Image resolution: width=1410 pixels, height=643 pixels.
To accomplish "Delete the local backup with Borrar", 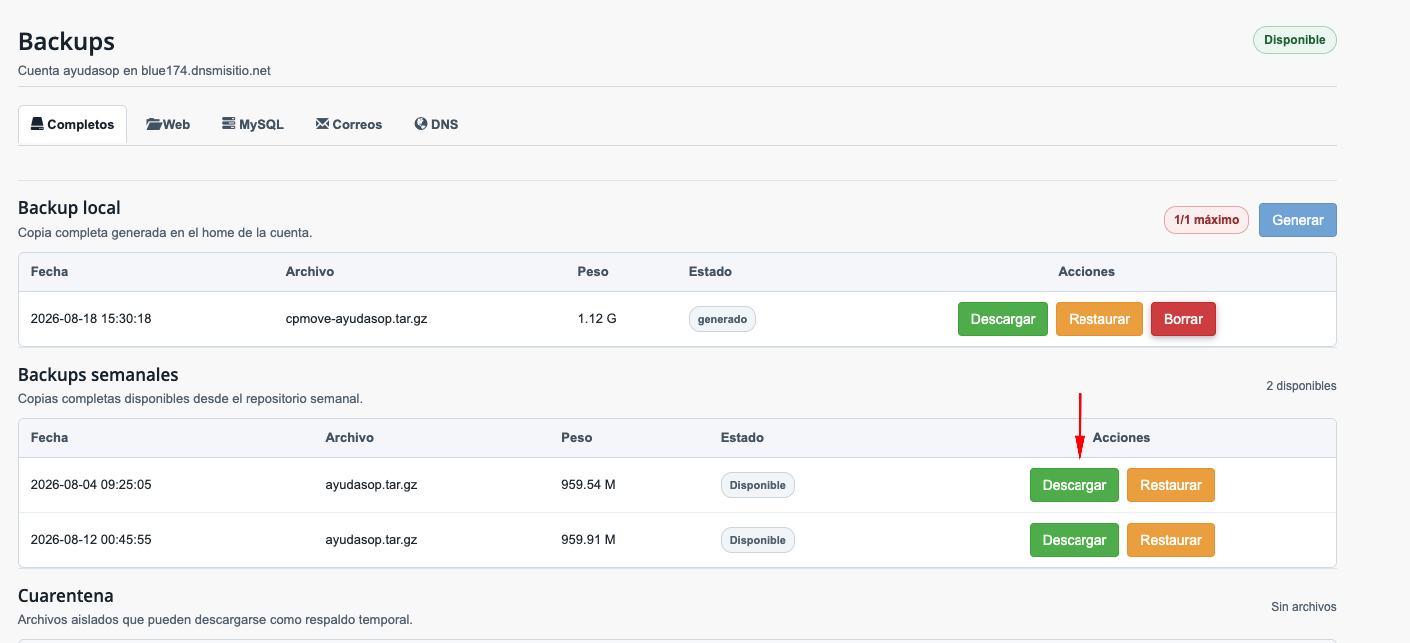I will (x=1183, y=319).
